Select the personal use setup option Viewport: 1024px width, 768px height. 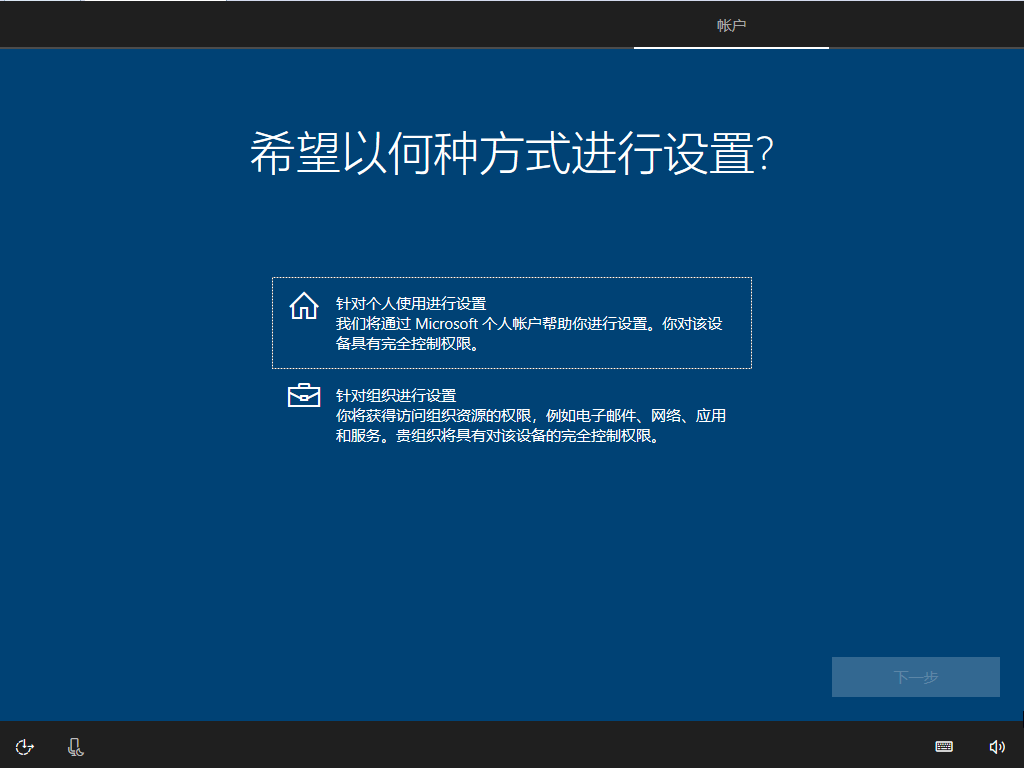(x=511, y=323)
